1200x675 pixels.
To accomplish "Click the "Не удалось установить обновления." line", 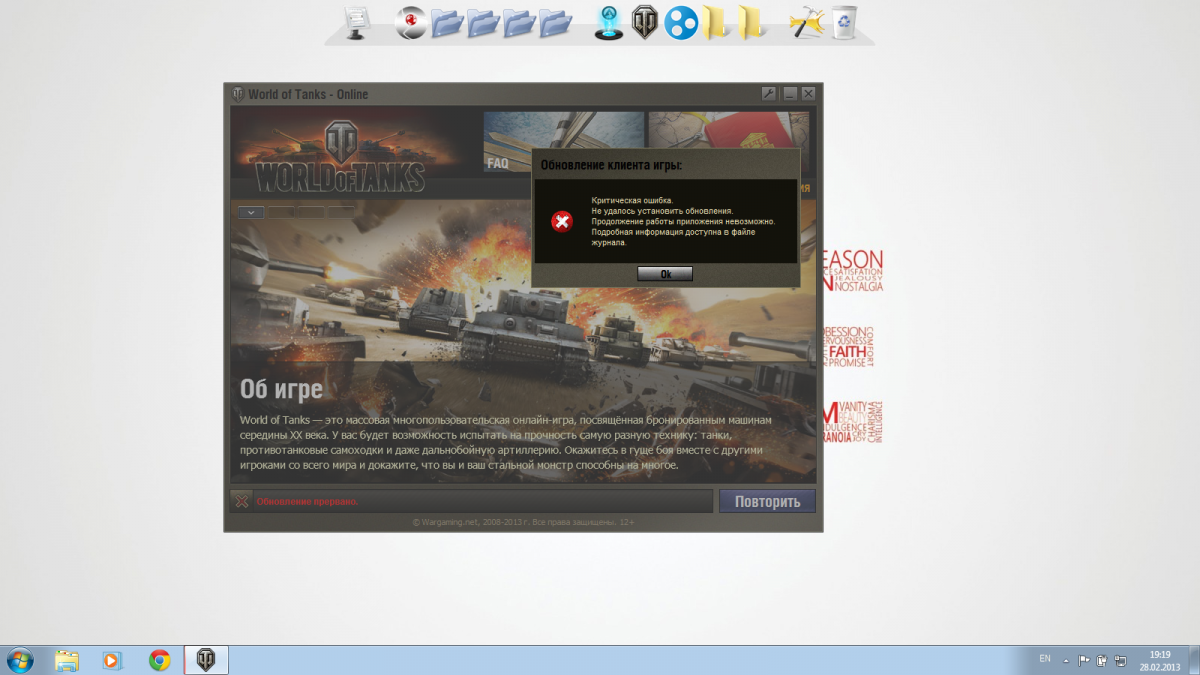I will (662, 211).
